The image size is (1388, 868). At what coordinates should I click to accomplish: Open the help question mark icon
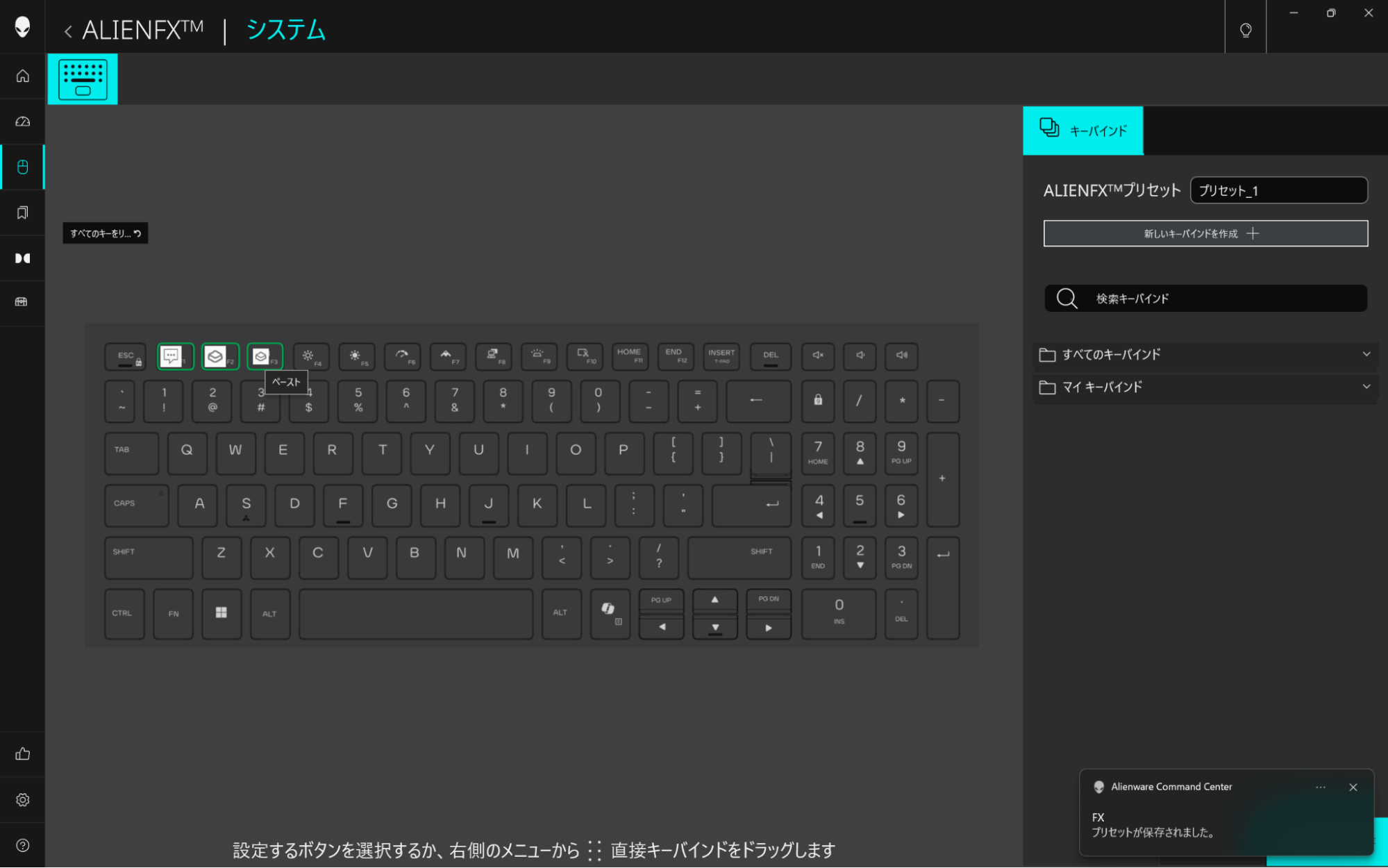23,845
